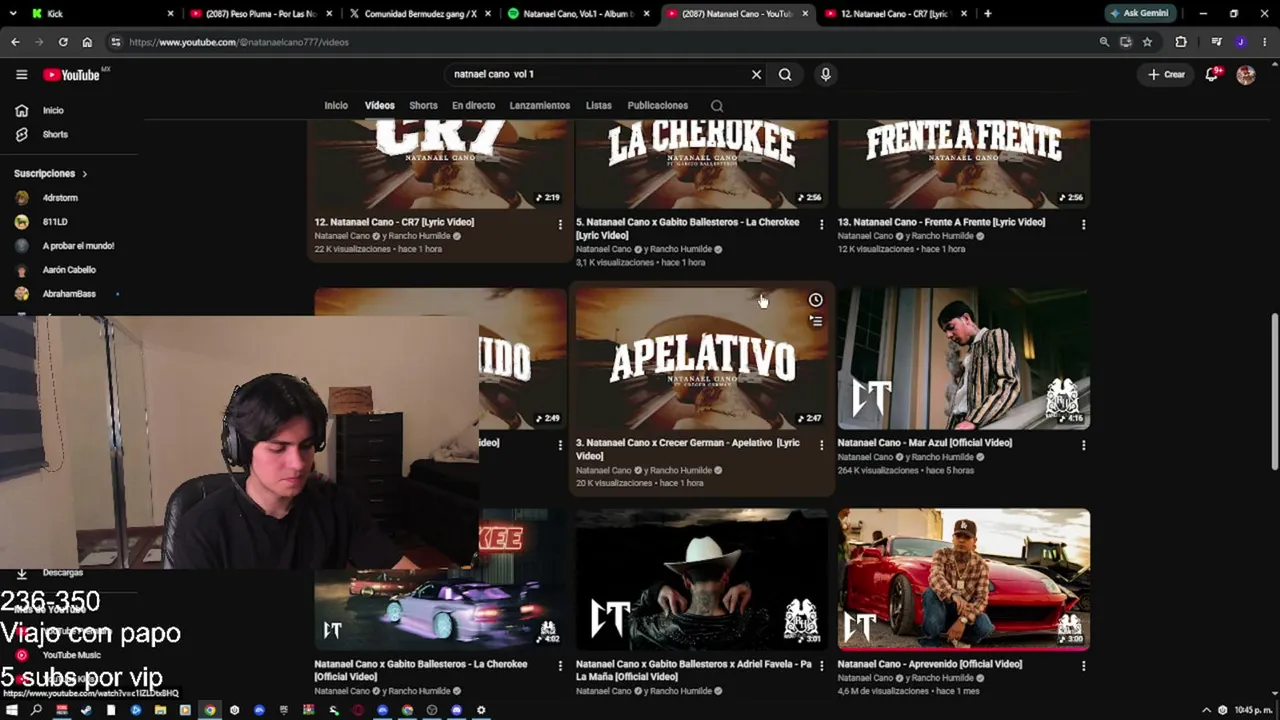Open the En directo channel tab
1280x720 pixels.
pyautogui.click(x=474, y=105)
